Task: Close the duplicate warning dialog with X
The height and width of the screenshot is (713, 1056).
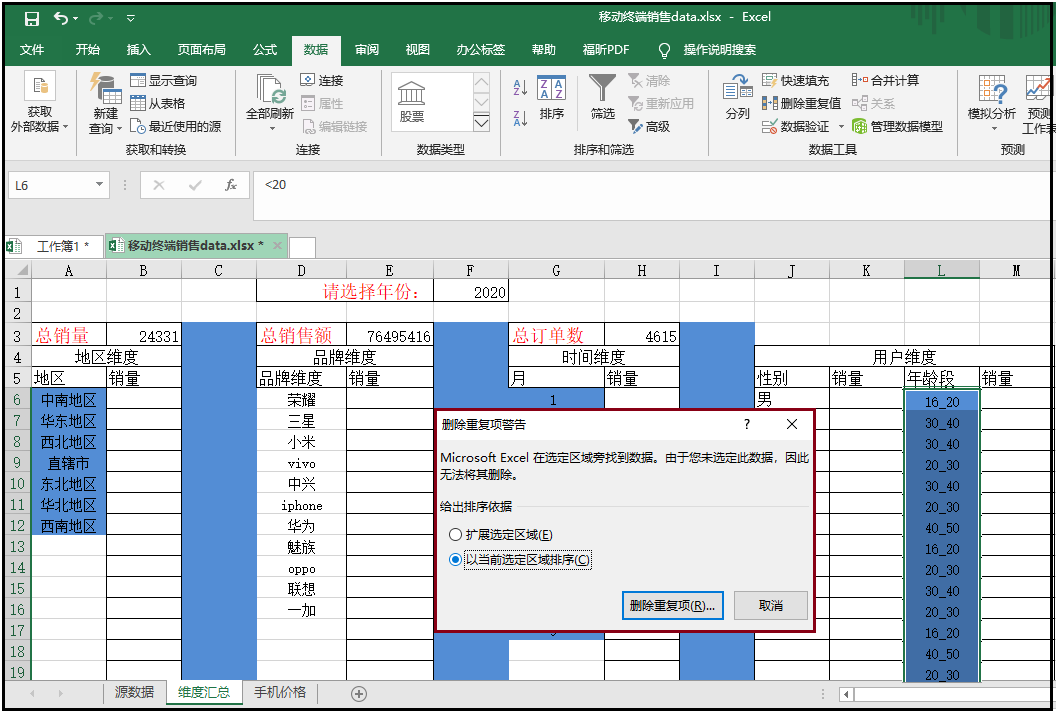Action: pos(792,424)
